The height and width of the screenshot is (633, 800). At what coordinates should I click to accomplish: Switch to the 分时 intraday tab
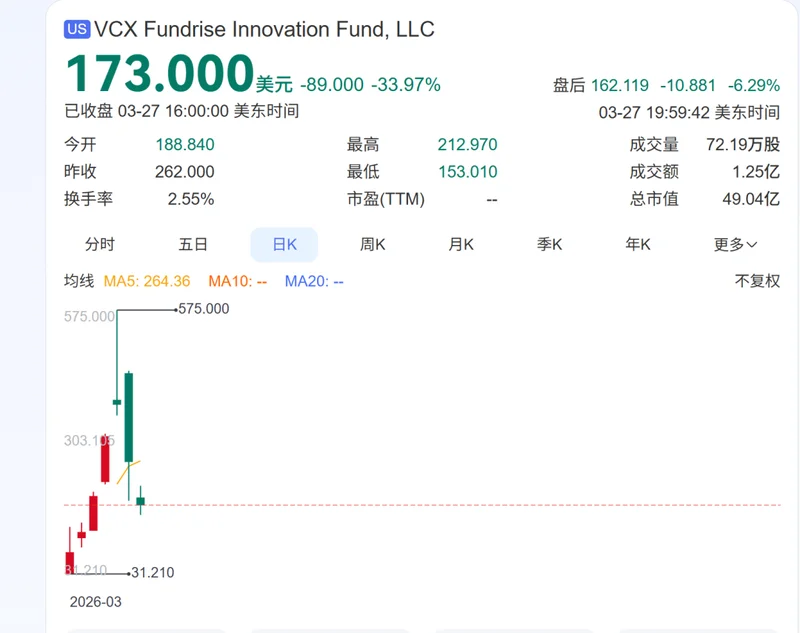pyautogui.click(x=100, y=244)
